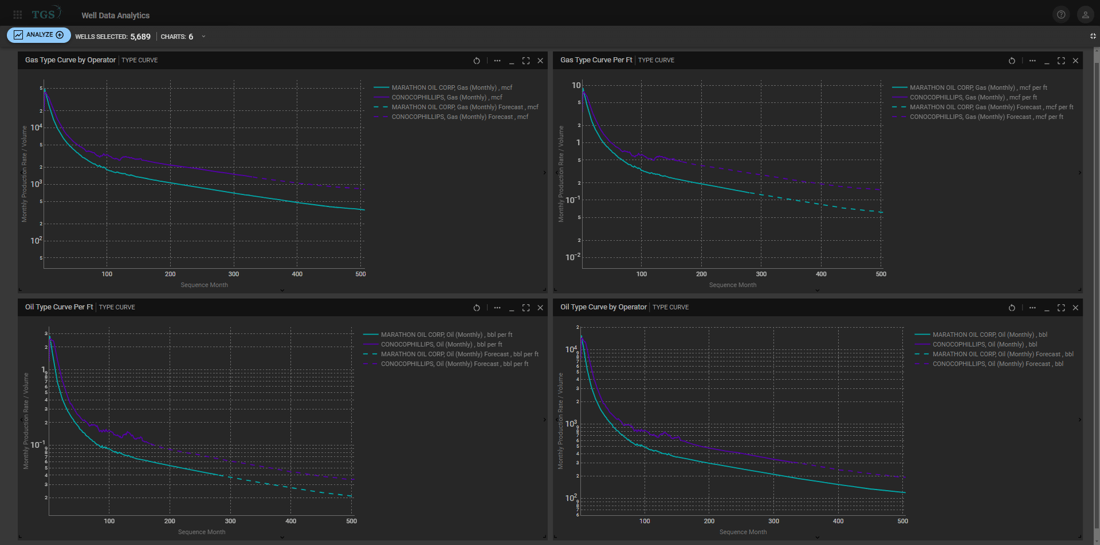Click the layout icon at top right
This screenshot has height=545, width=1100.
tap(1092, 36)
